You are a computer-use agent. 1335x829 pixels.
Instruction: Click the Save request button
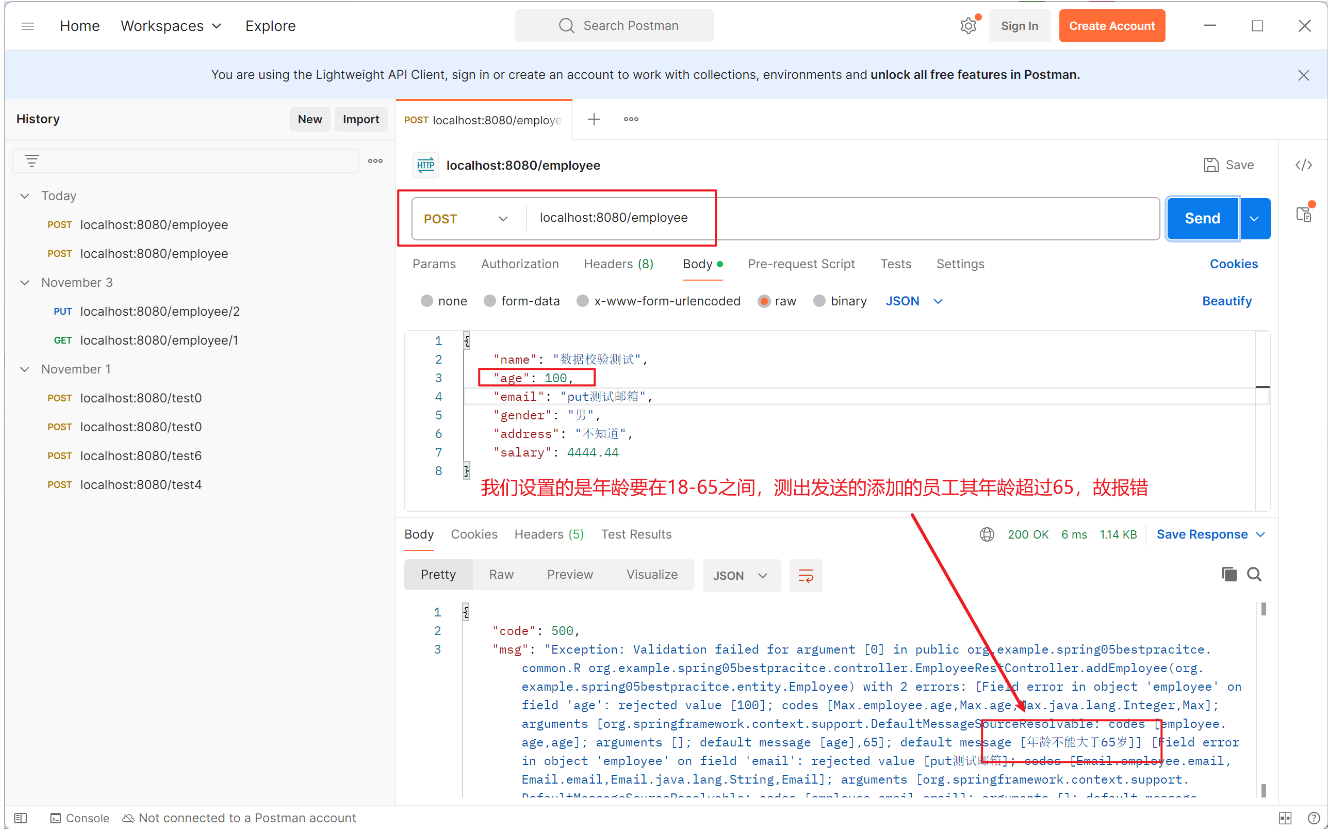(x=1229, y=165)
